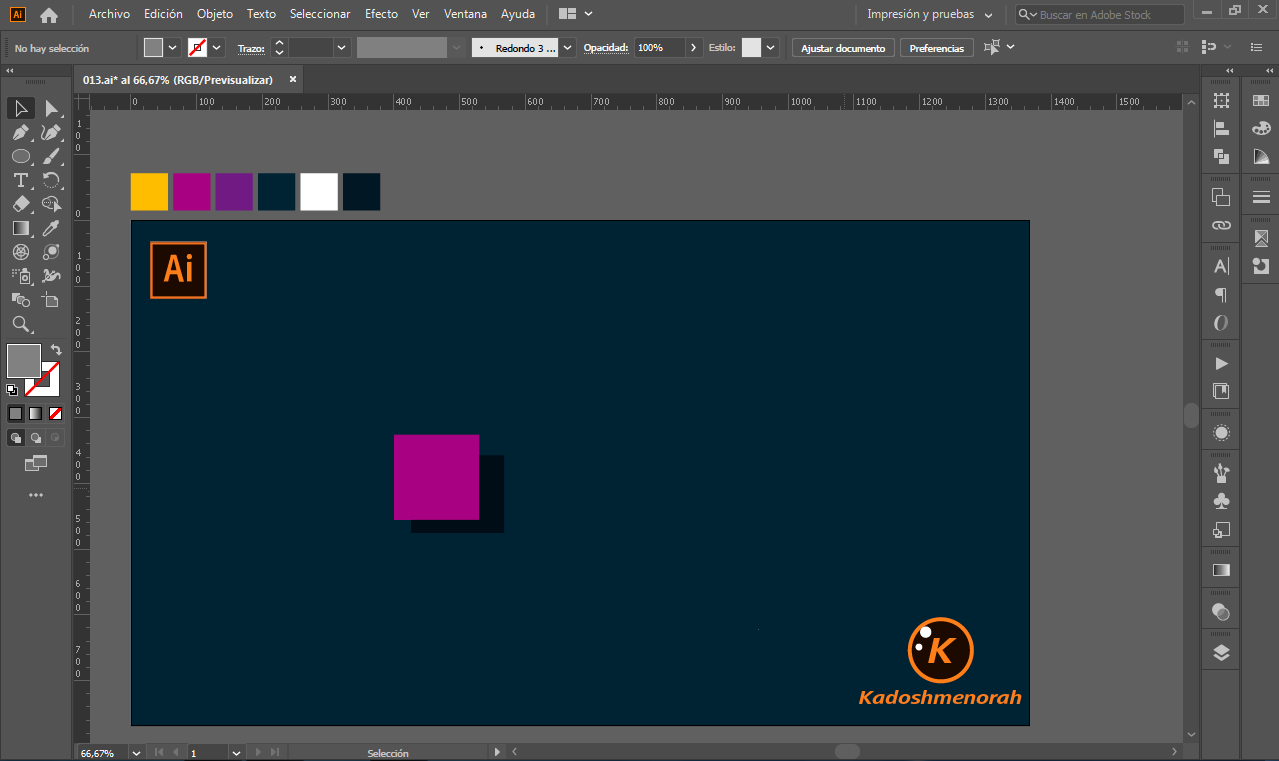This screenshot has height=761, width=1279.
Task: Open fill color dropdown in control bar
Action: coord(173,48)
